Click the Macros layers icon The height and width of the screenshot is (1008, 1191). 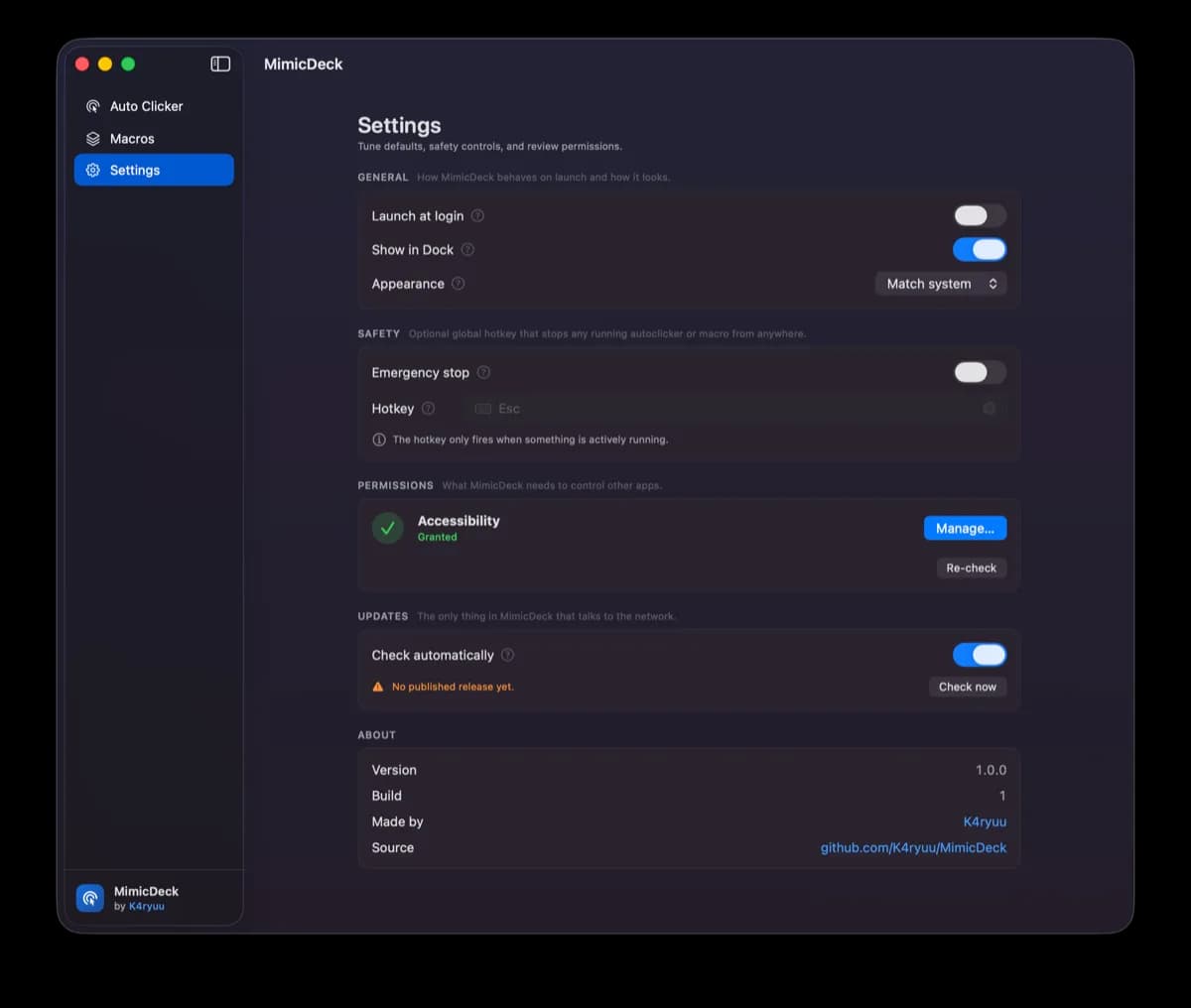point(93,139)
